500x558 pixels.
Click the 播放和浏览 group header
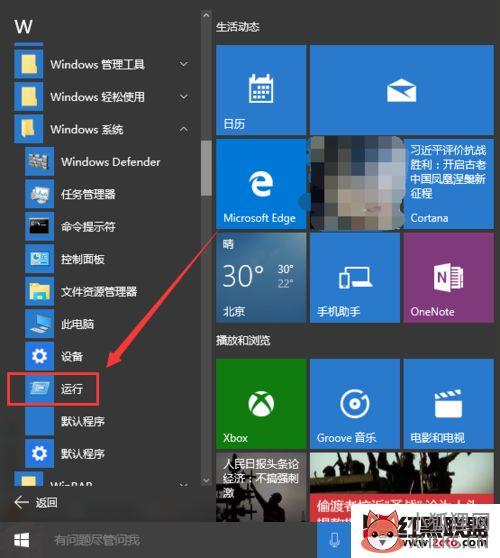pos(243,341)
